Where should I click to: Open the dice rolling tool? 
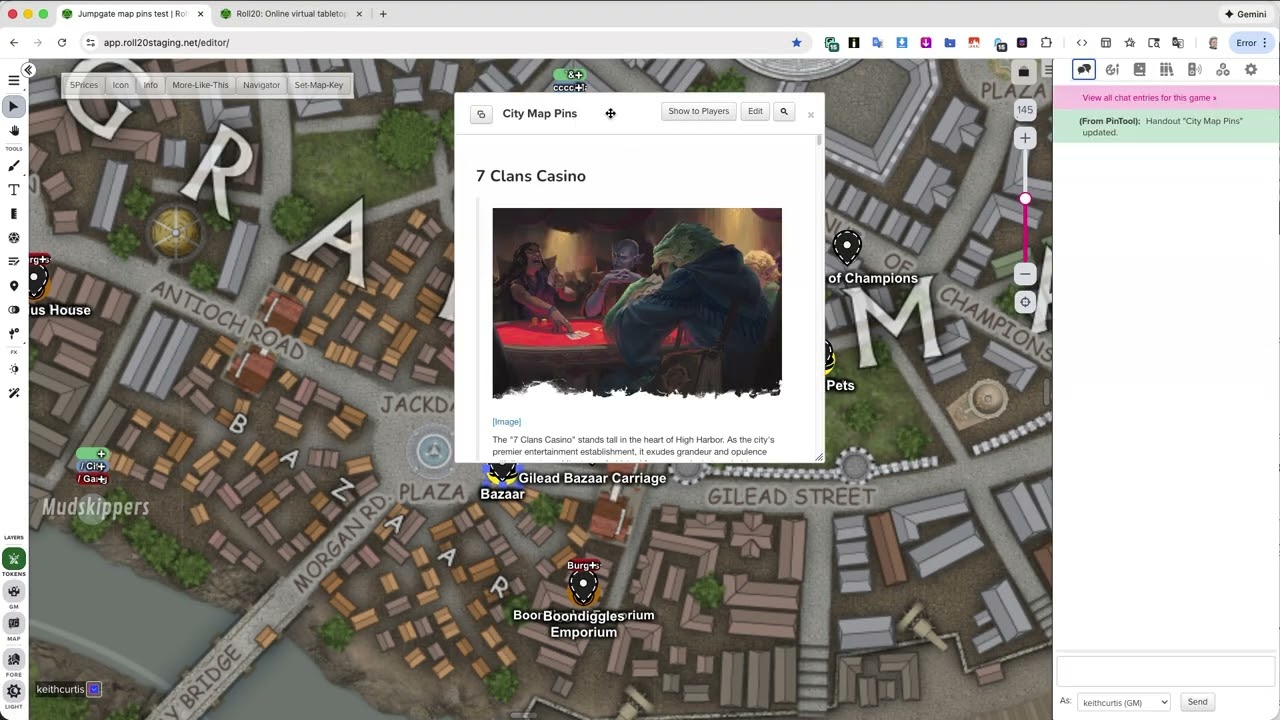click(14, 238)
